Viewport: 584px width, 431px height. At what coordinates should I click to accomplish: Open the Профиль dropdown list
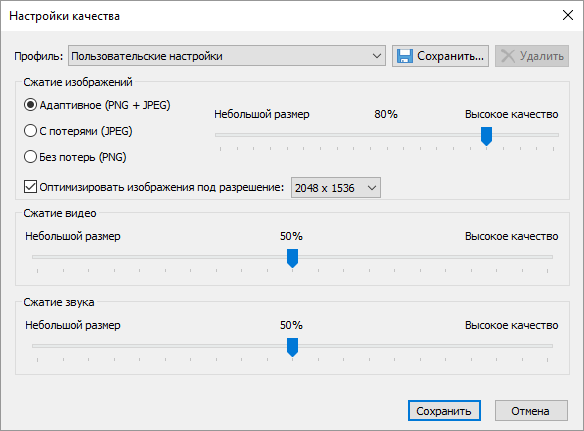[226, 56]
